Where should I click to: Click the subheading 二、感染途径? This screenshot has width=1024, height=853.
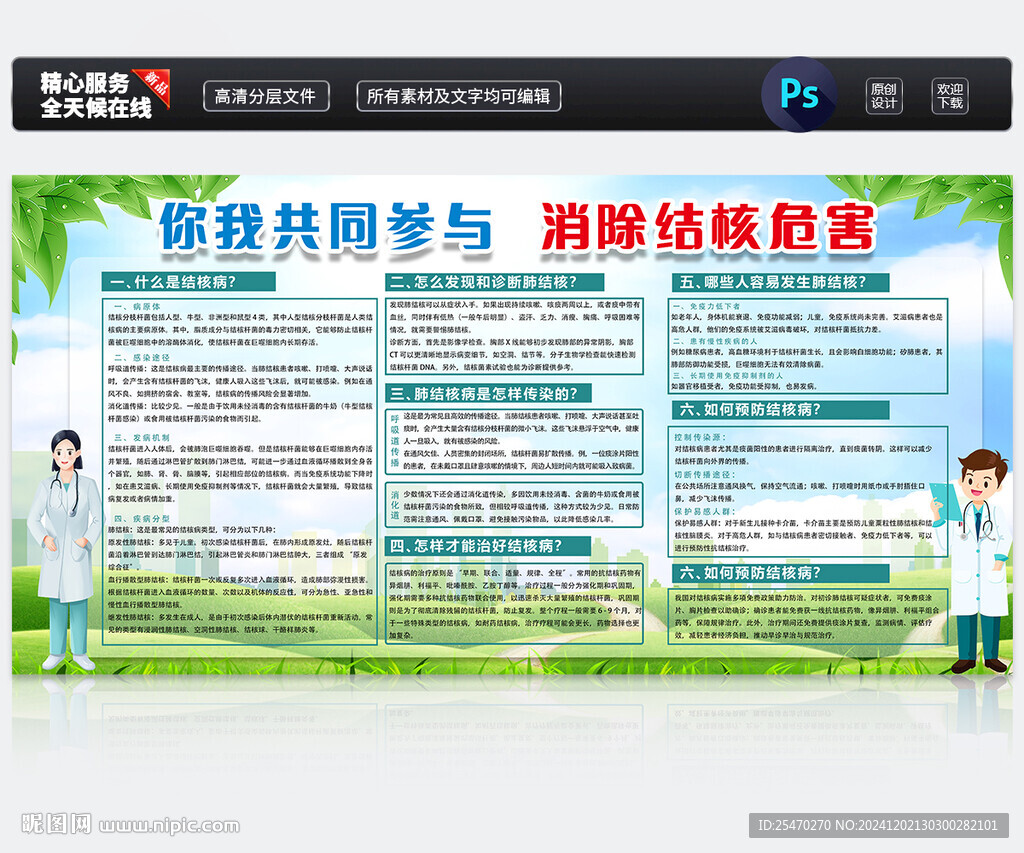[x=142, y=358]
